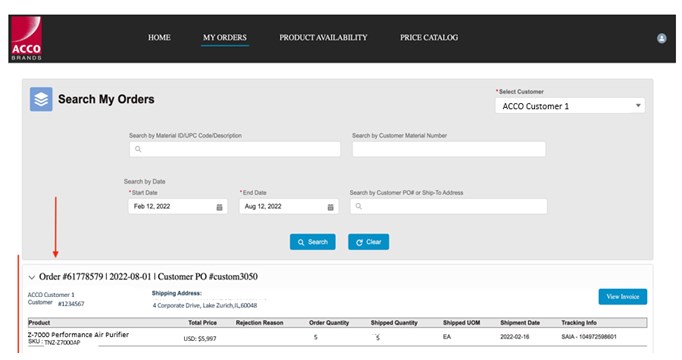
Task: Go to the HOME menu item
Action: tap(159, 37)
